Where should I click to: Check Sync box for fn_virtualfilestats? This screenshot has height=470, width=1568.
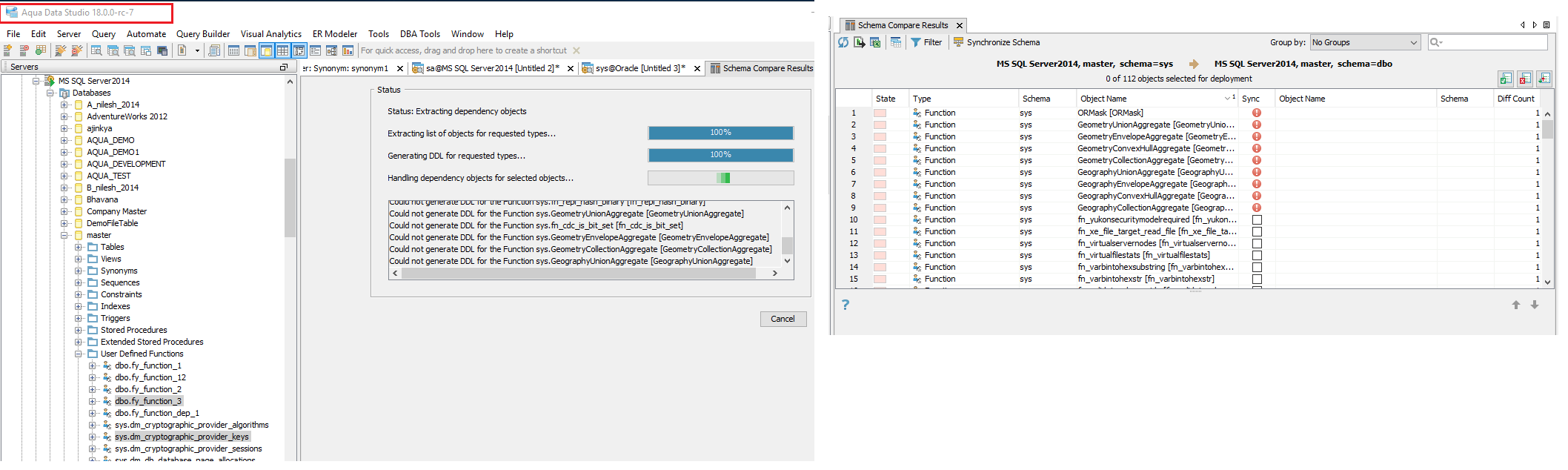1257,255
